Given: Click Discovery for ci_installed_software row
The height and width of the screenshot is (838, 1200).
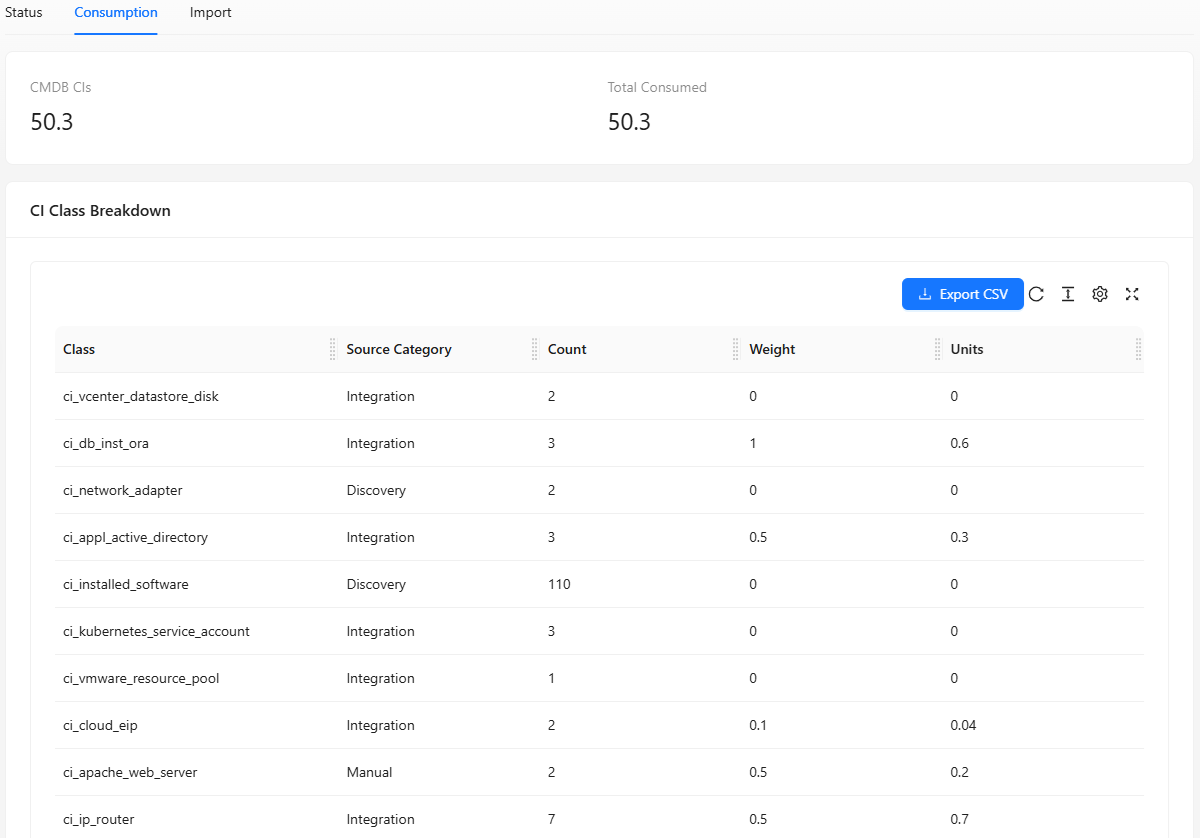Looking at the screenshot, I should (376, 584).
